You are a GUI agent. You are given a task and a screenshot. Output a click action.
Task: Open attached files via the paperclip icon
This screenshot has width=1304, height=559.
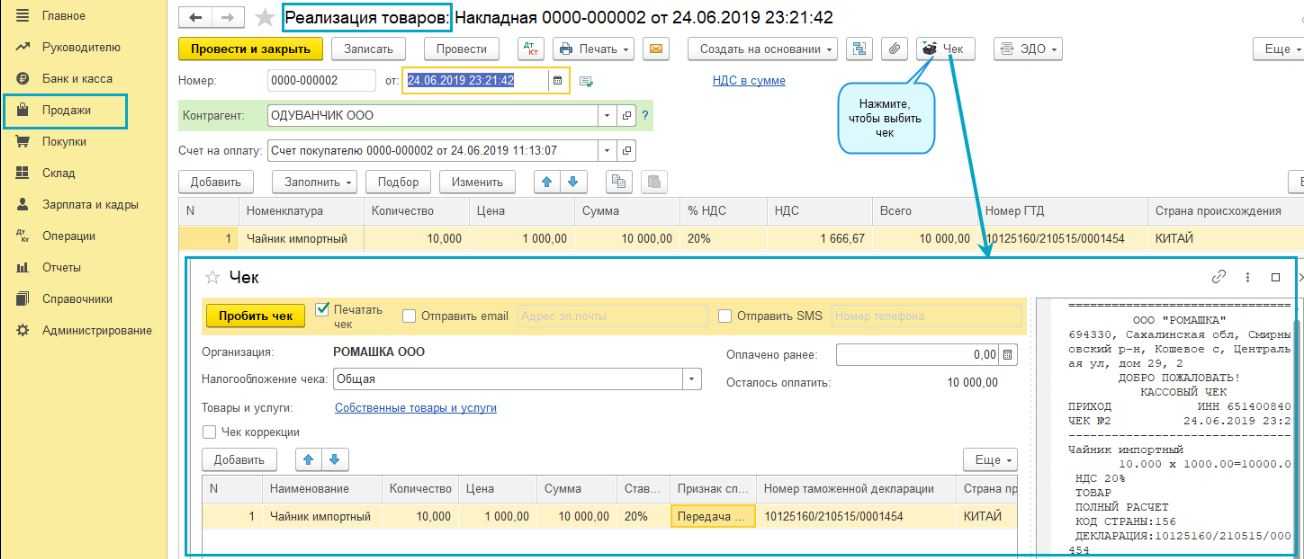894,49
